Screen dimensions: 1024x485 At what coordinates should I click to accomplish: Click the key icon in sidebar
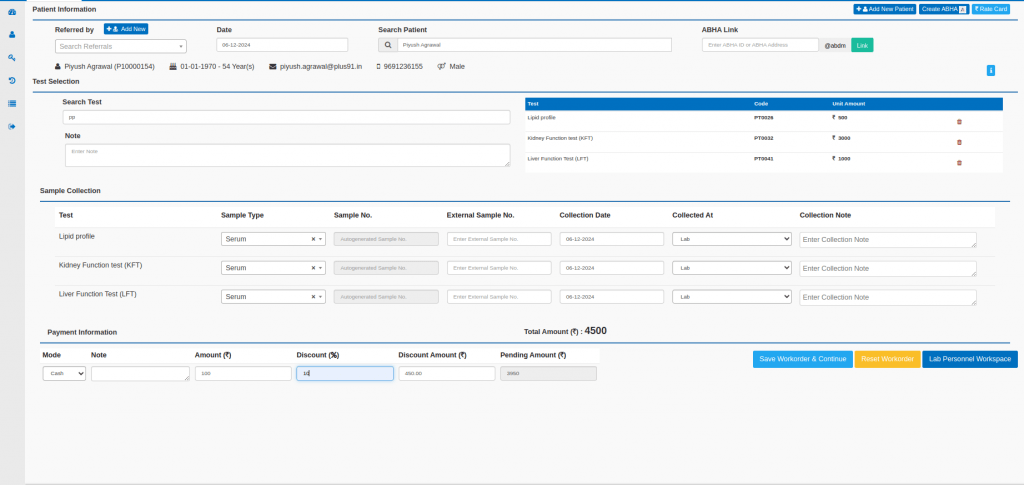pyautogui.click(x=12, y=57)
